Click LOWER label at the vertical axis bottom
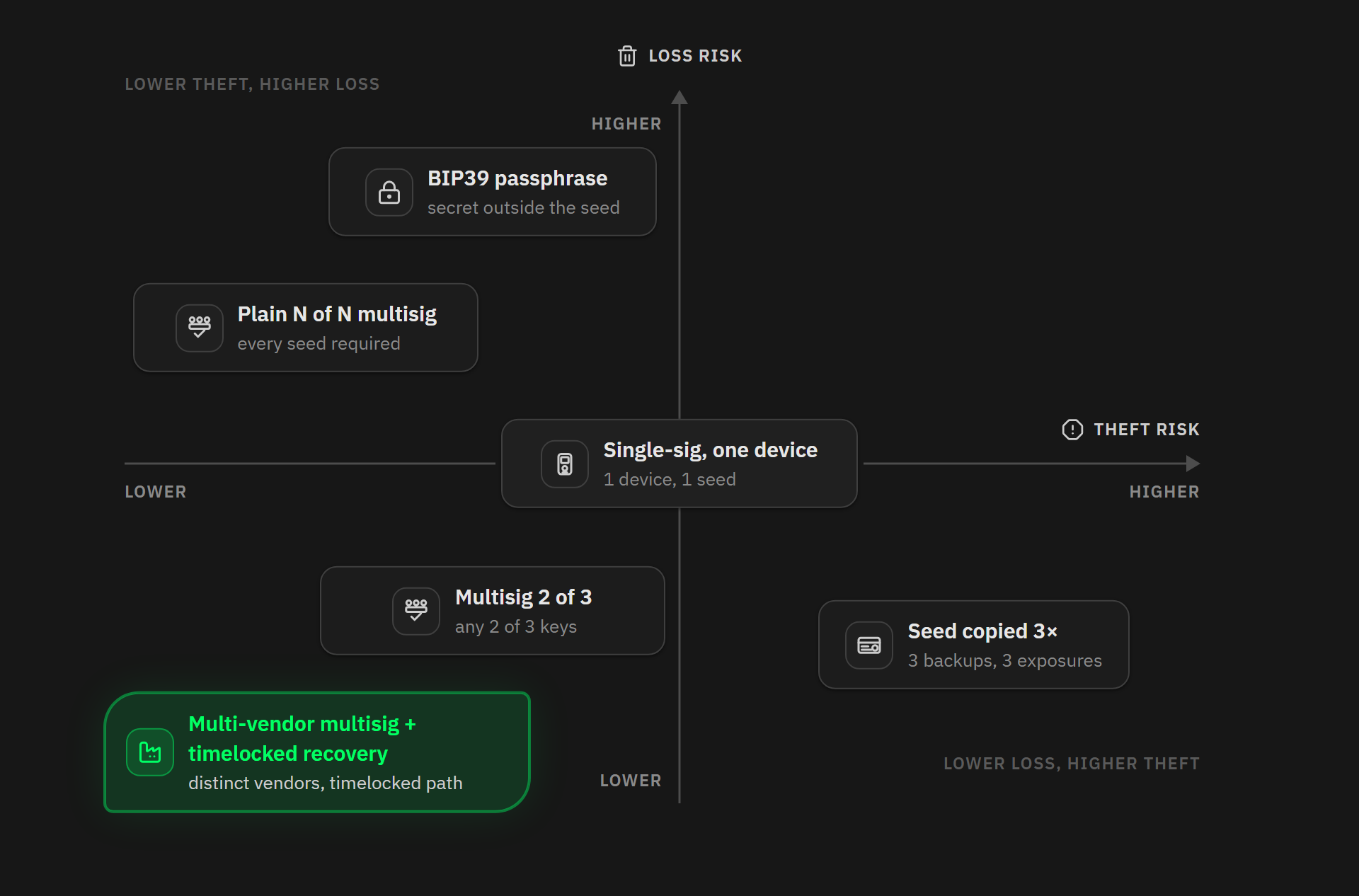 (631, 781)
